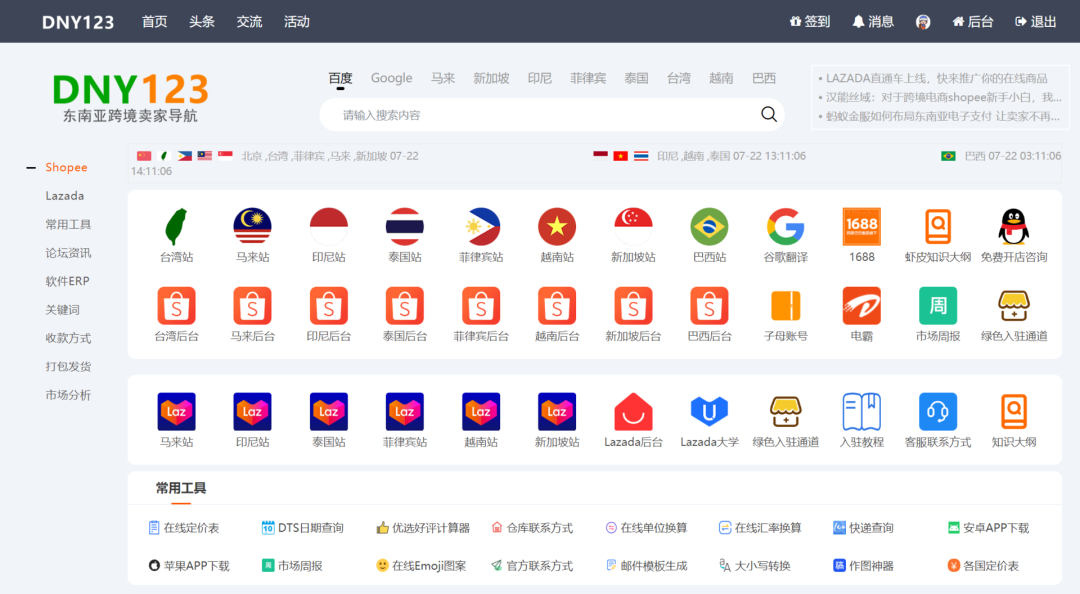
Task: Open the Lazada 马来站 Laz icon
Action: pos(176,411)
